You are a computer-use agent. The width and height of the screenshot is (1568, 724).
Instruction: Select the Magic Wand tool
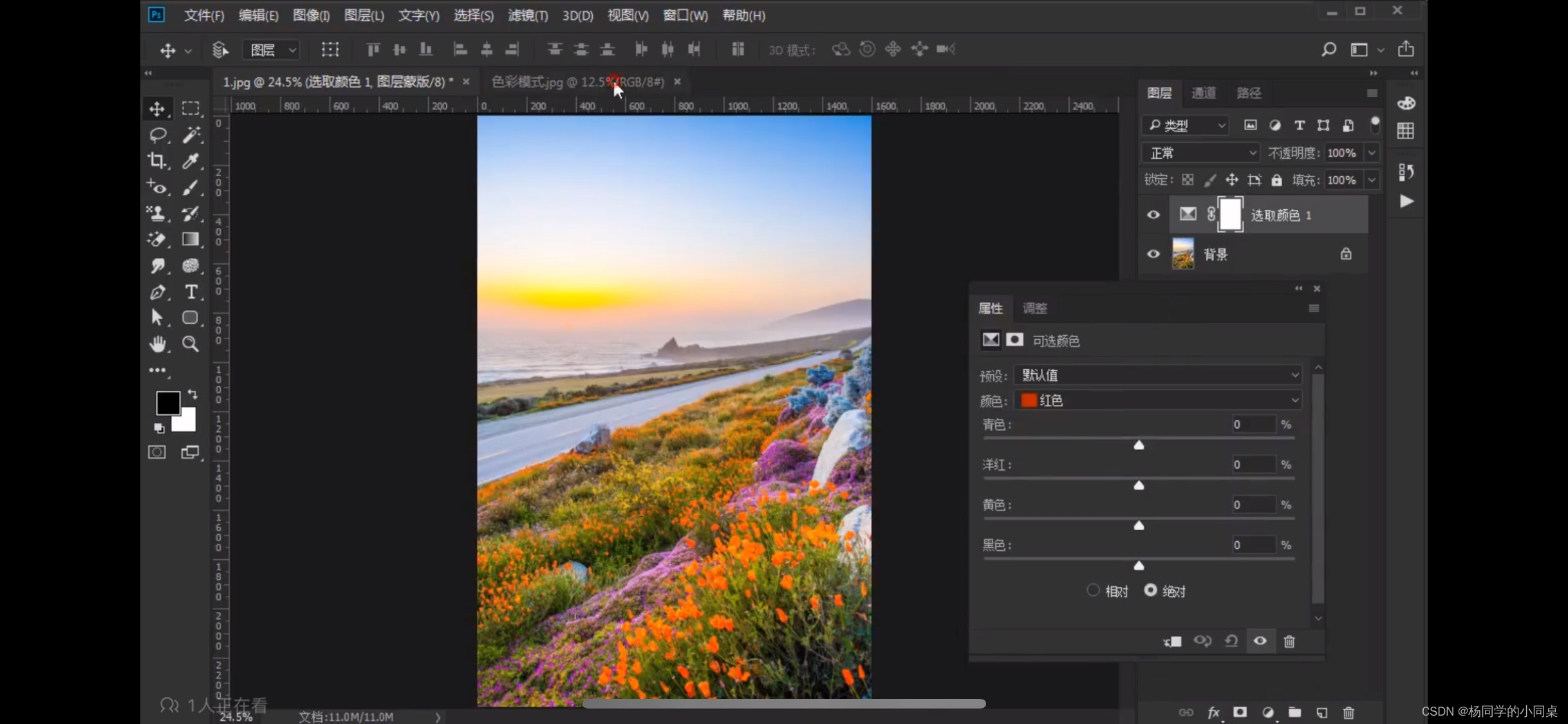[x=191, y=135]
